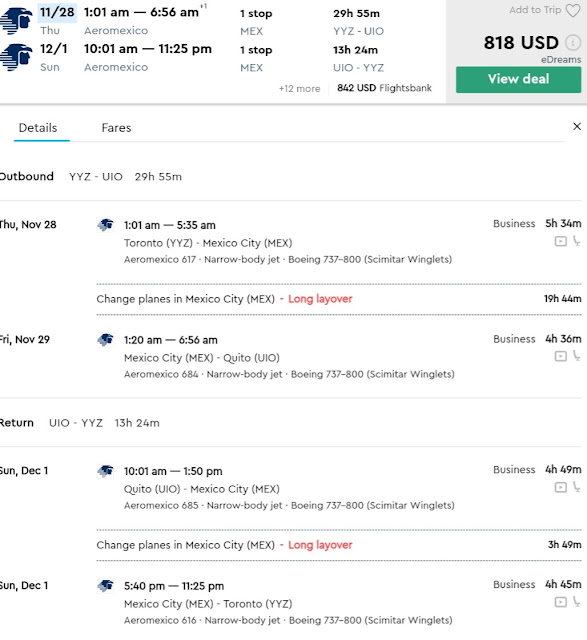Select the Details tab
587x640 pixels.
(x=38, y=128)
